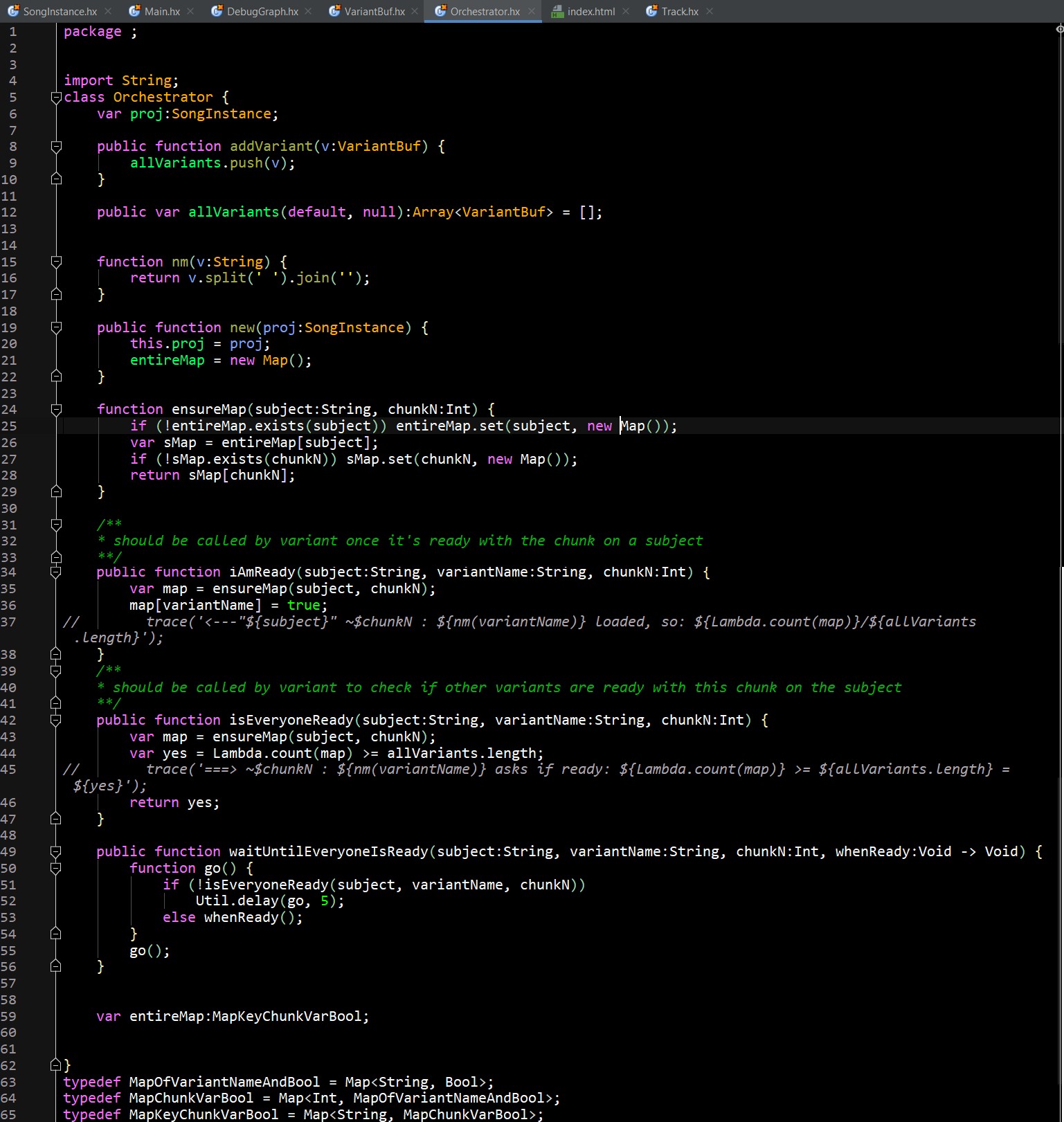Select the Orchestrator.hx tab

tap(485, 11)
